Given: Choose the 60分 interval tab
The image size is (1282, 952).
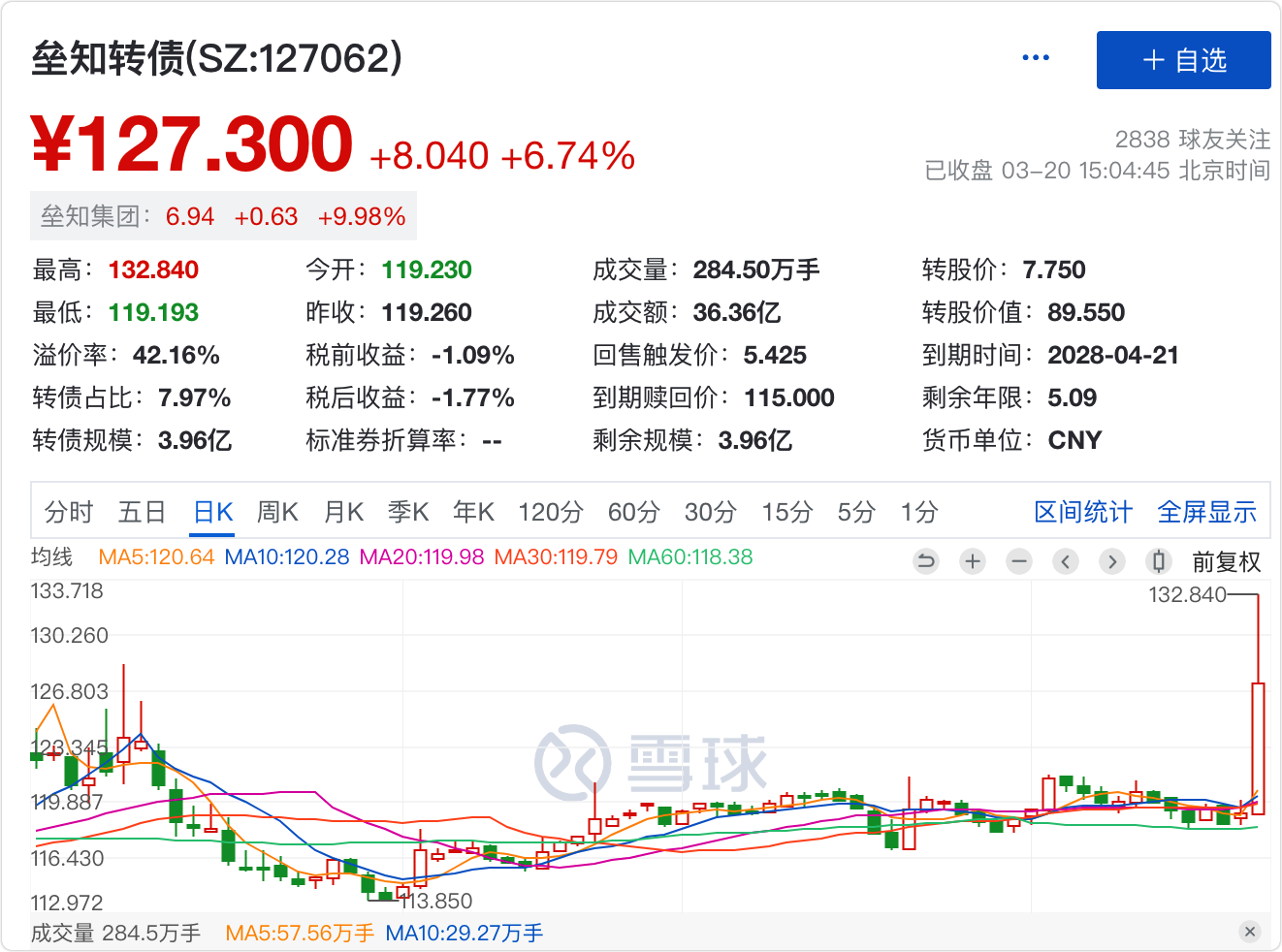Looking at the screenshot, I should point(633,512).
